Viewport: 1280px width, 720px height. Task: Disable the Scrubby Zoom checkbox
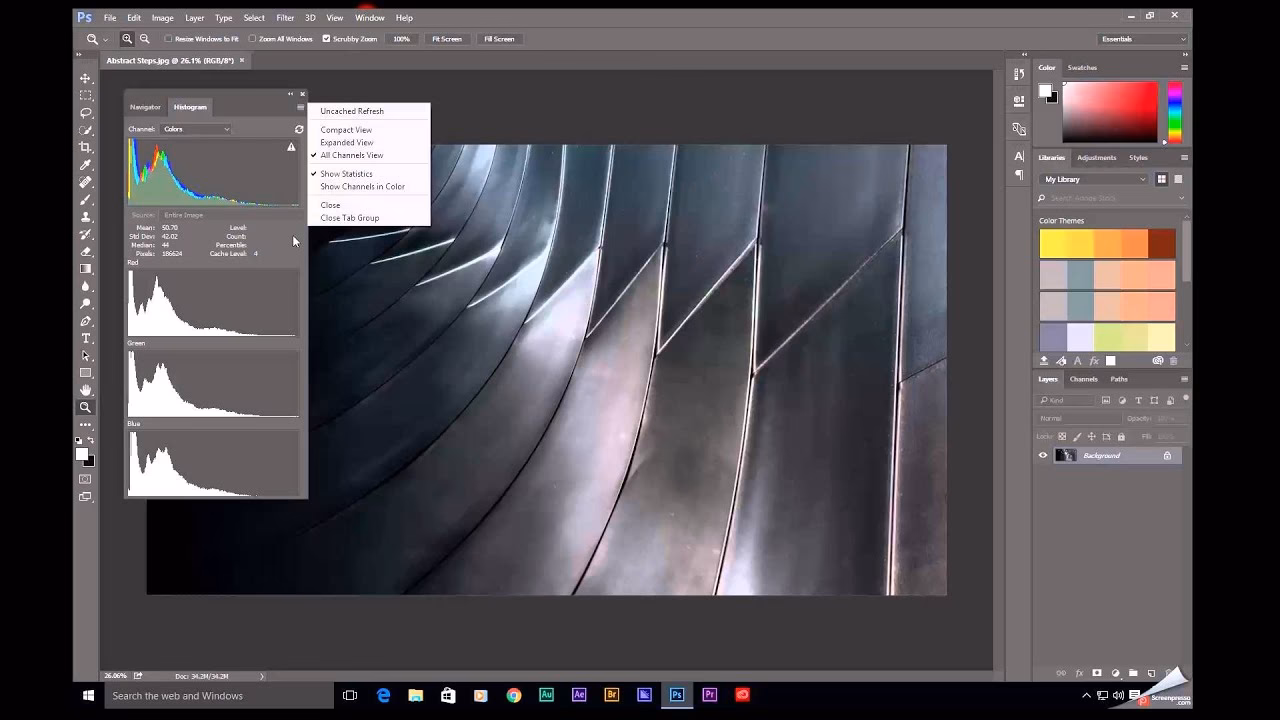point(326,39)
